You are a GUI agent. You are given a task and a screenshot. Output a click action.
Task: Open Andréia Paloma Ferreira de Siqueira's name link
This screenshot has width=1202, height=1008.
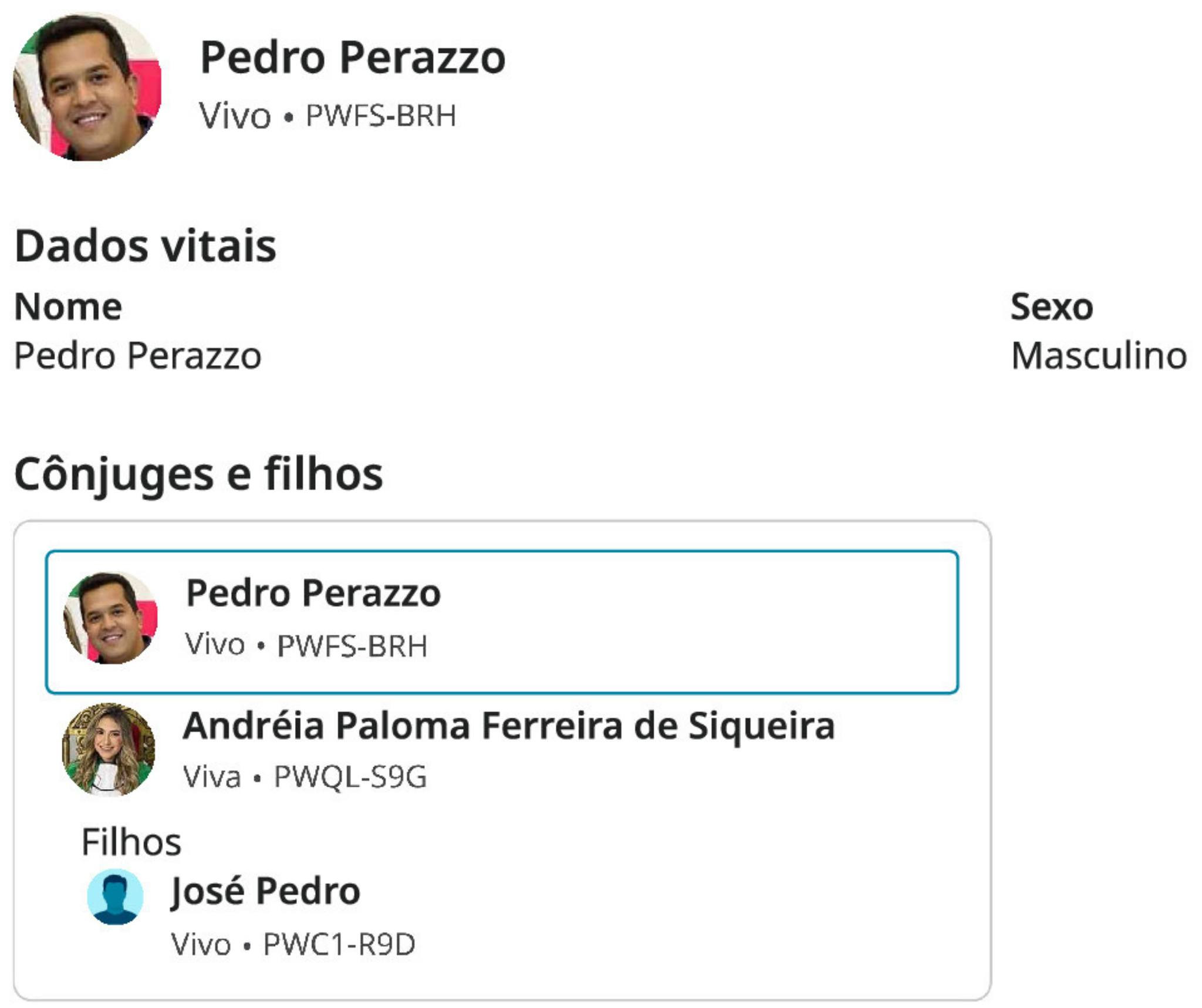pyautogui.click(x=508, y=726)
